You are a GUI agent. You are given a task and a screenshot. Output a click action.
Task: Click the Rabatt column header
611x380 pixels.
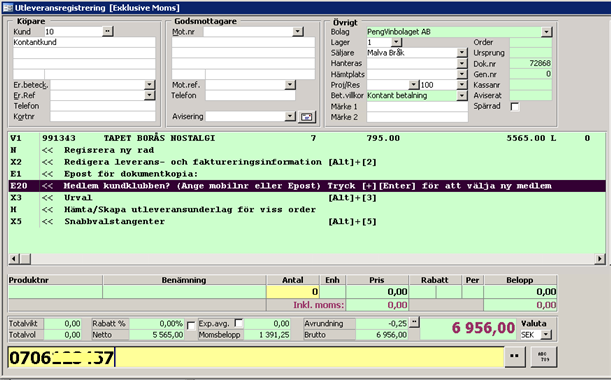point(435,280)
